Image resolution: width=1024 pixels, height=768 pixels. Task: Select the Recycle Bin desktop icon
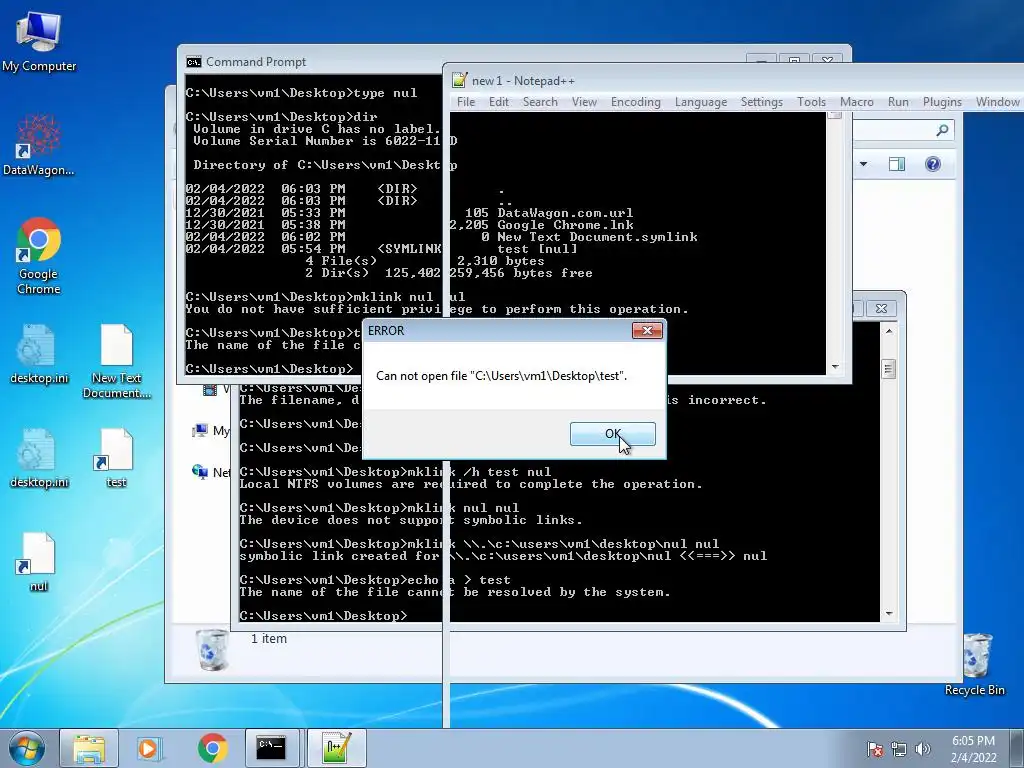975,664
